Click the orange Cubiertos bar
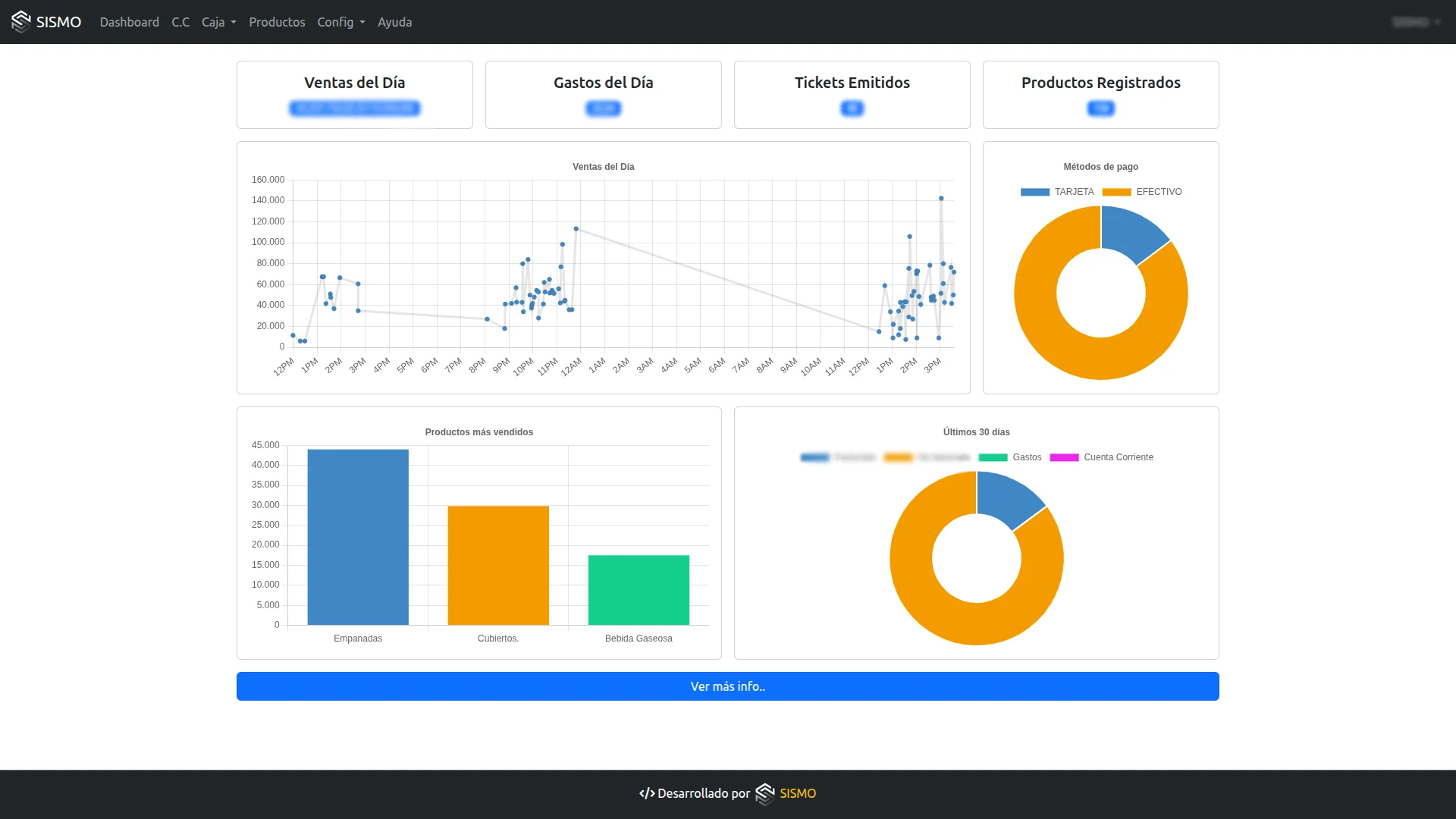The image size is (1456, 819). click(498, 565)
